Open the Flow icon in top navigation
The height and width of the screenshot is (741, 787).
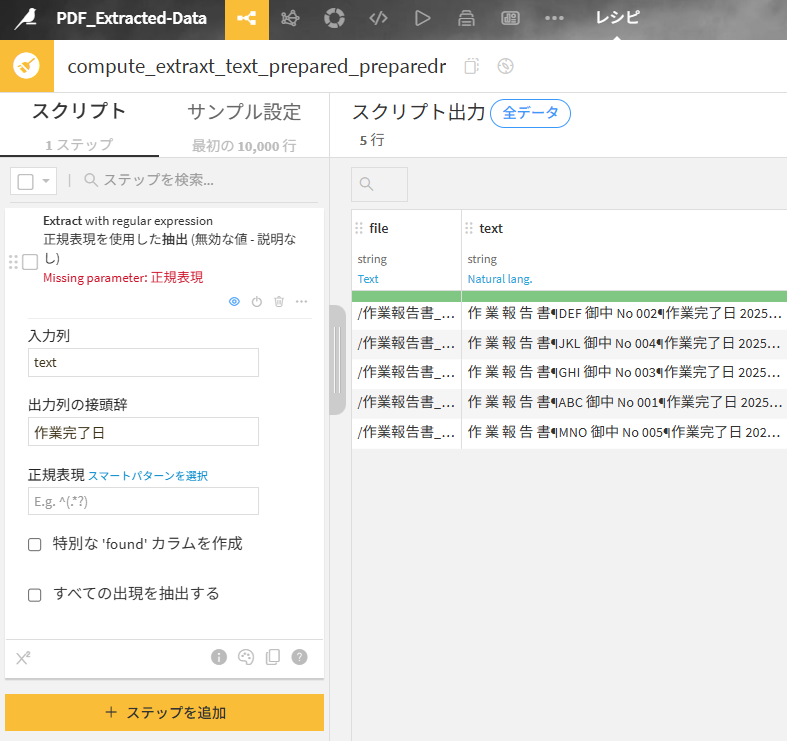(246, 19)
